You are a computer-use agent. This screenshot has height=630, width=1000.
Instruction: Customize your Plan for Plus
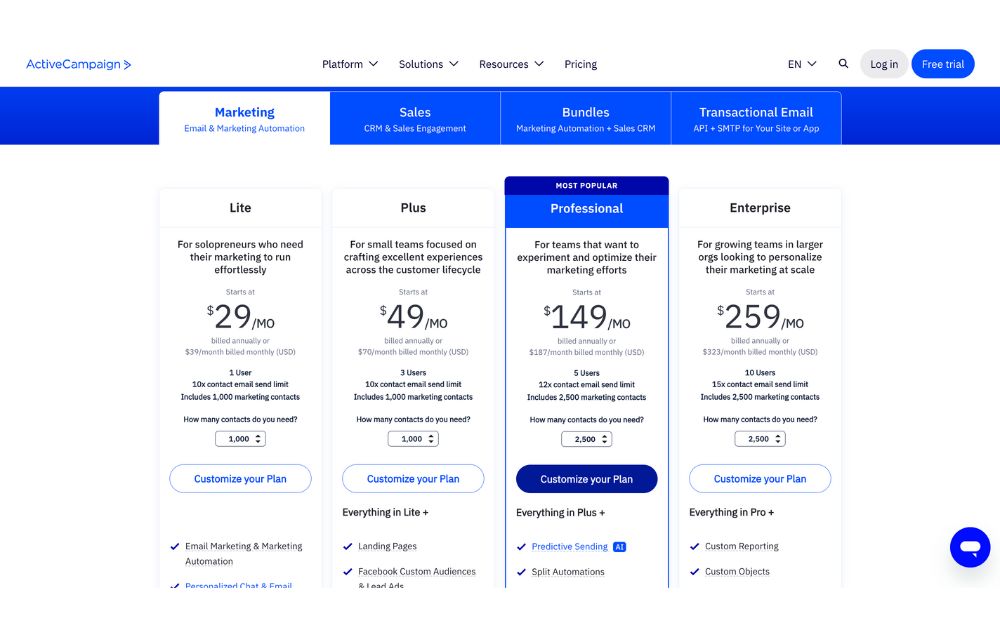point(413,479)
